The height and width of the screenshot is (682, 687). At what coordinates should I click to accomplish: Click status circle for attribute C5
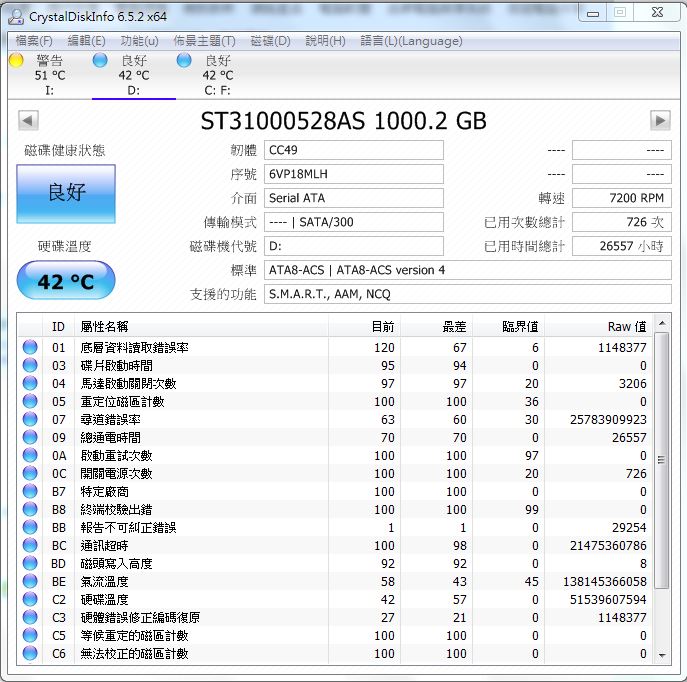pyautogui.click(x=30, y=635)
